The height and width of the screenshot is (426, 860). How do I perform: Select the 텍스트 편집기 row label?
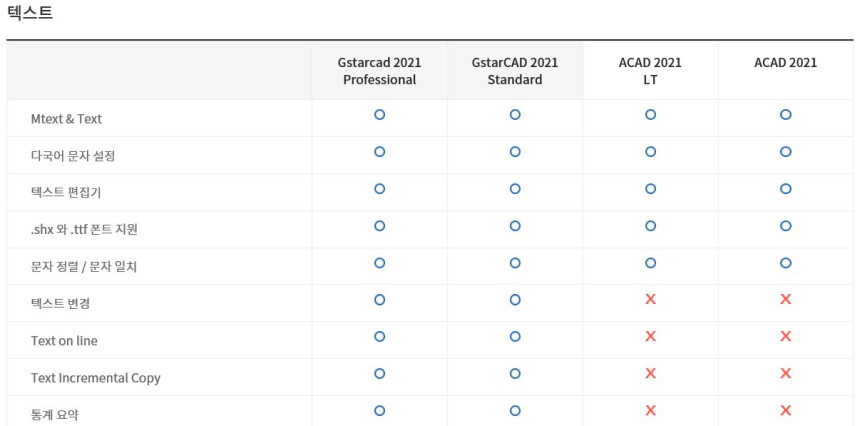pos(66,193)
